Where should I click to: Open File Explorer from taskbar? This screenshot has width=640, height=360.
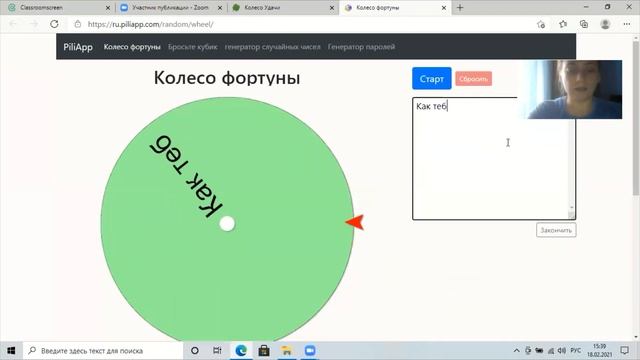[x=287, y=351]
